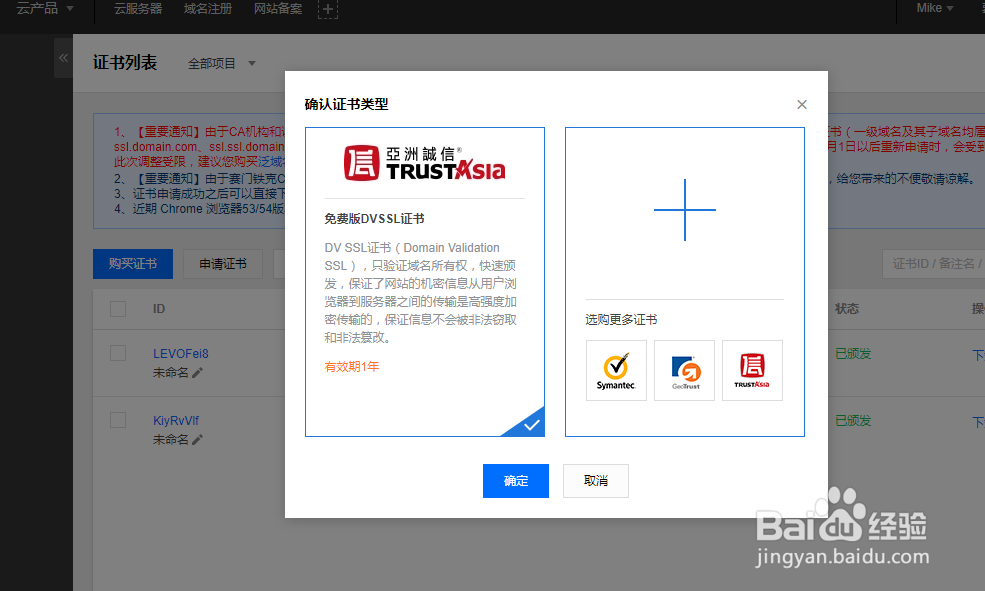Click the GeoTrust certificate logo
The width and height of the screenshot is (985, 591).
pyautogui.click(x=684, y=371)
